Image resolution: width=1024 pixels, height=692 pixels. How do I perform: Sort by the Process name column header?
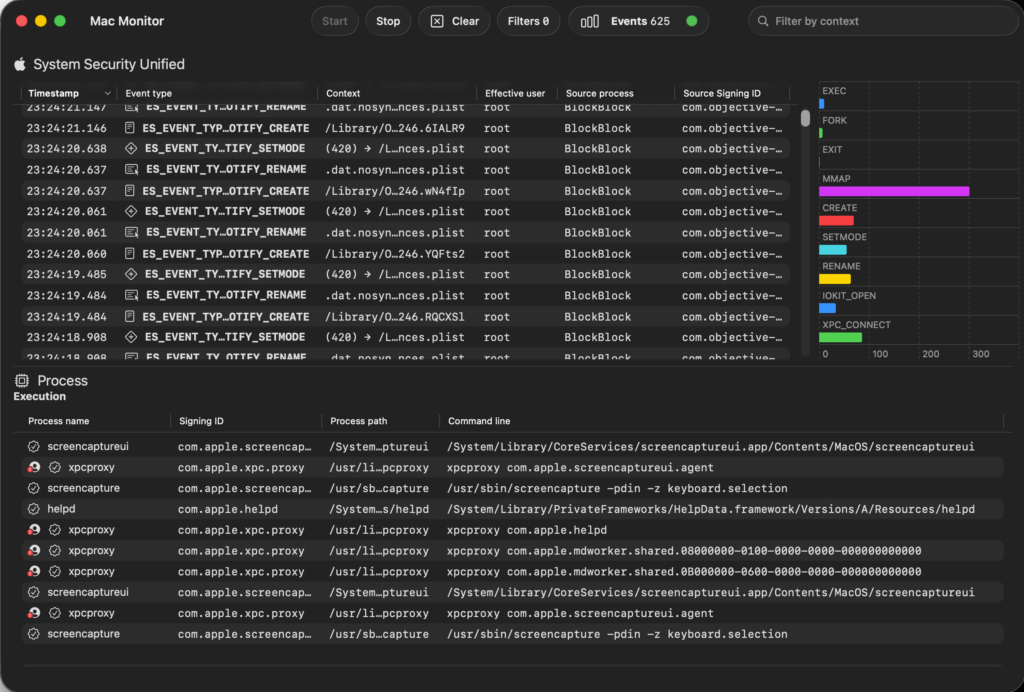point(58,421)
